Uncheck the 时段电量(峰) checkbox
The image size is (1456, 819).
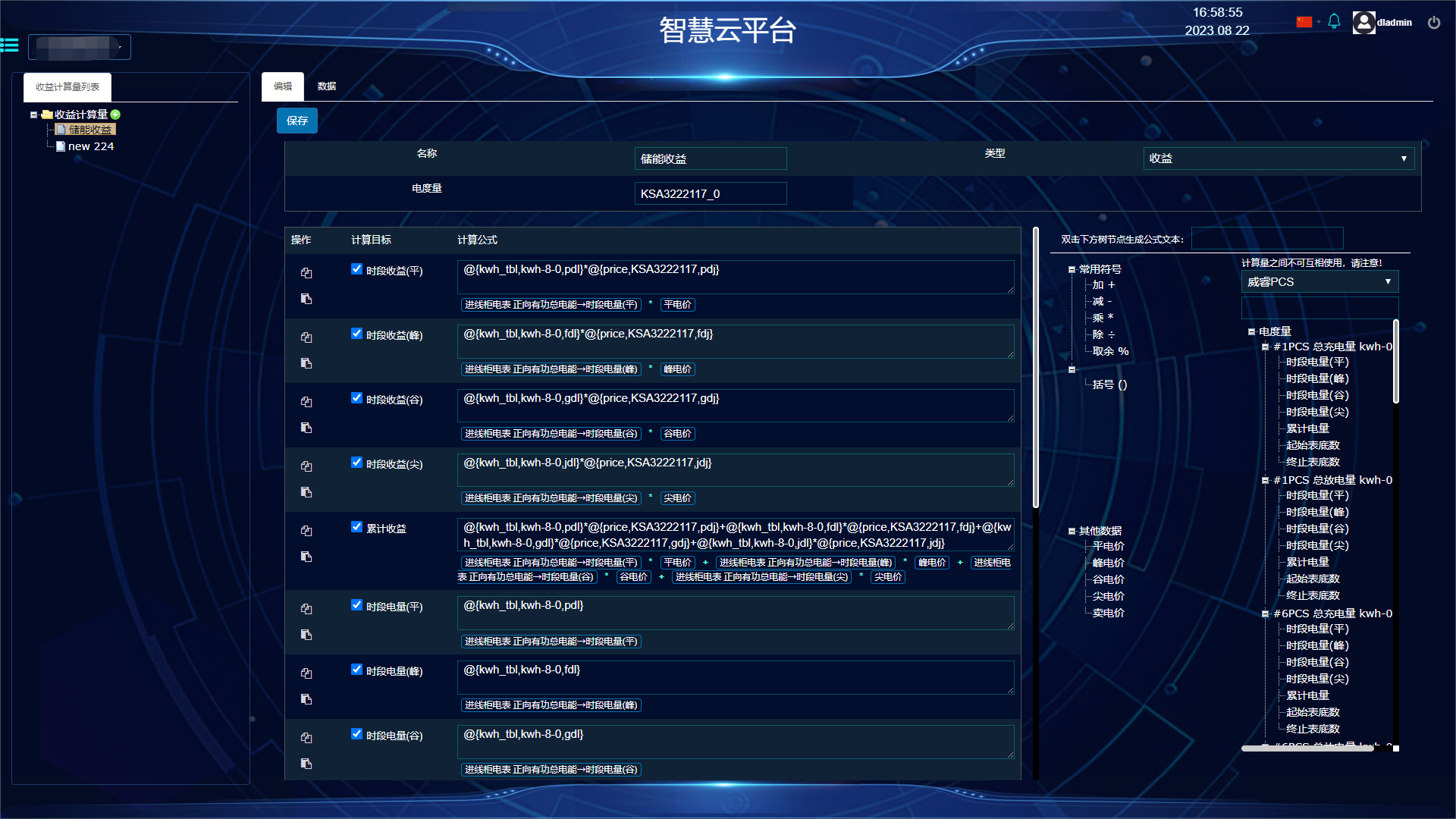point(356,670)
